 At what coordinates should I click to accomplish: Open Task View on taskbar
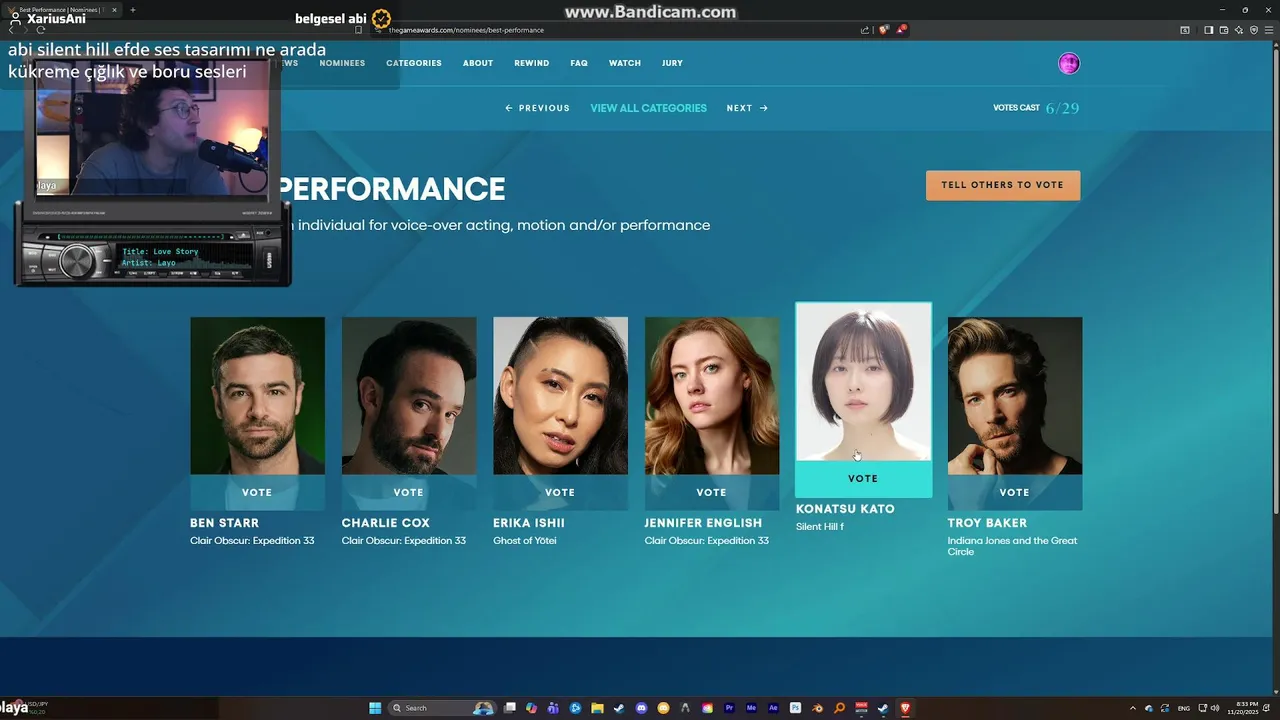point(510,708)
